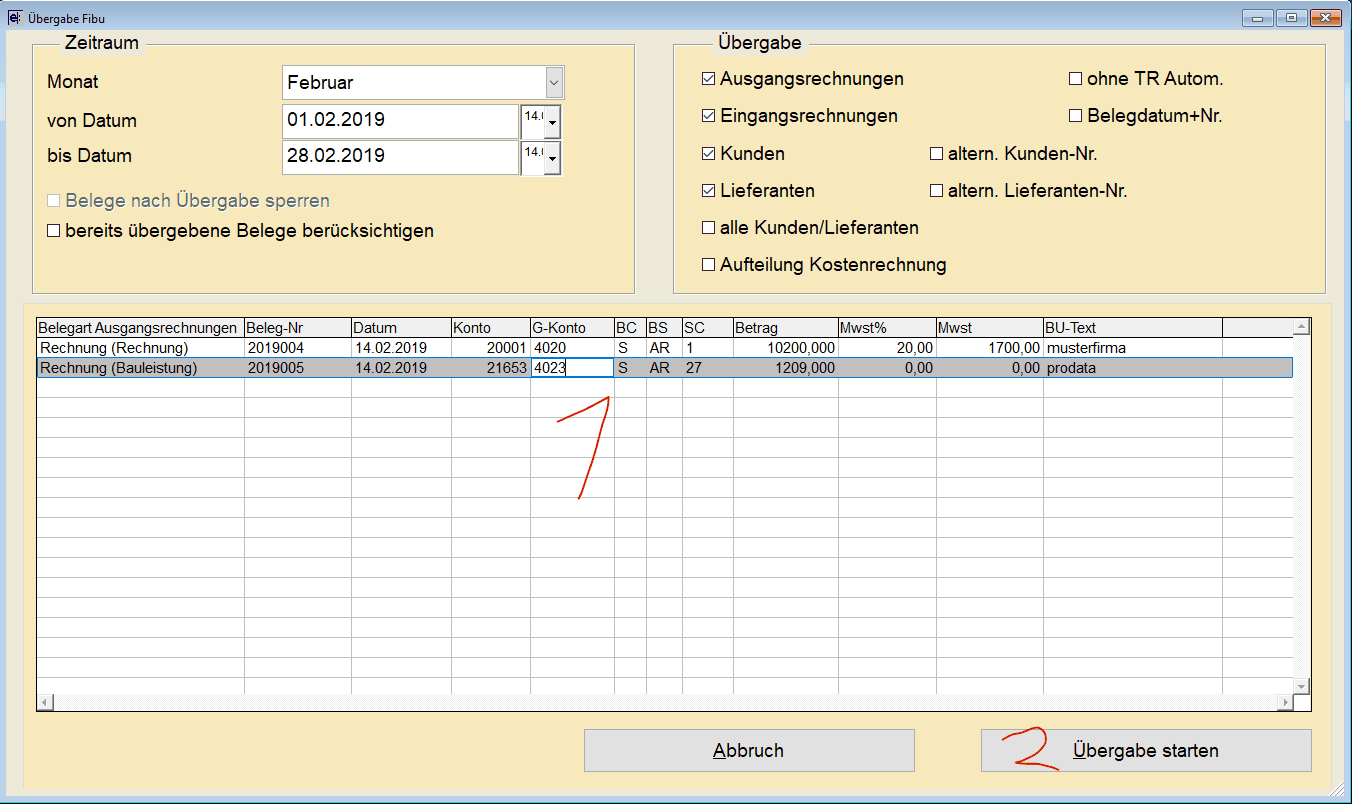Viewport: 1352px width, 804px height.
Task: Click the G-Konto cell containing 4023
Action: point(572,368)
